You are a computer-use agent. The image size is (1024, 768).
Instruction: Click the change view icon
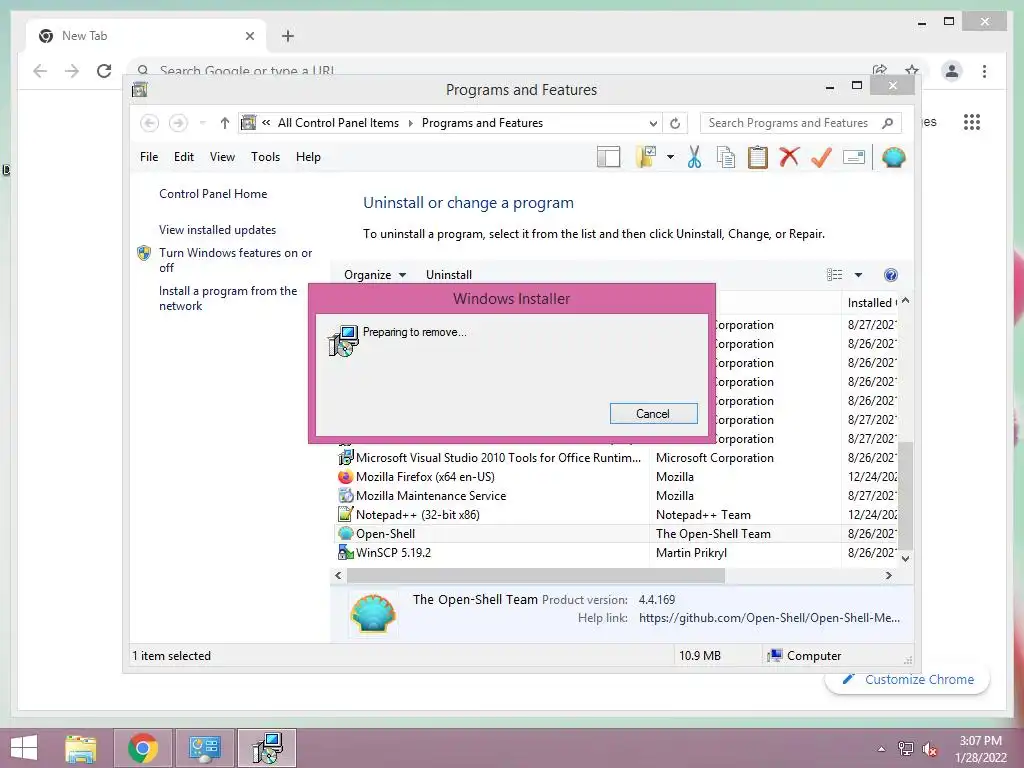(835, 275)
